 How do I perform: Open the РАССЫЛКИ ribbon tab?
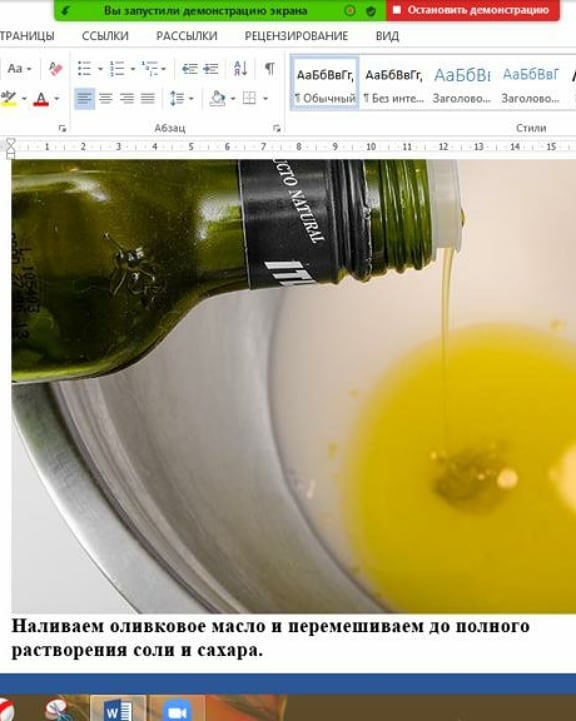pos(187,36)
